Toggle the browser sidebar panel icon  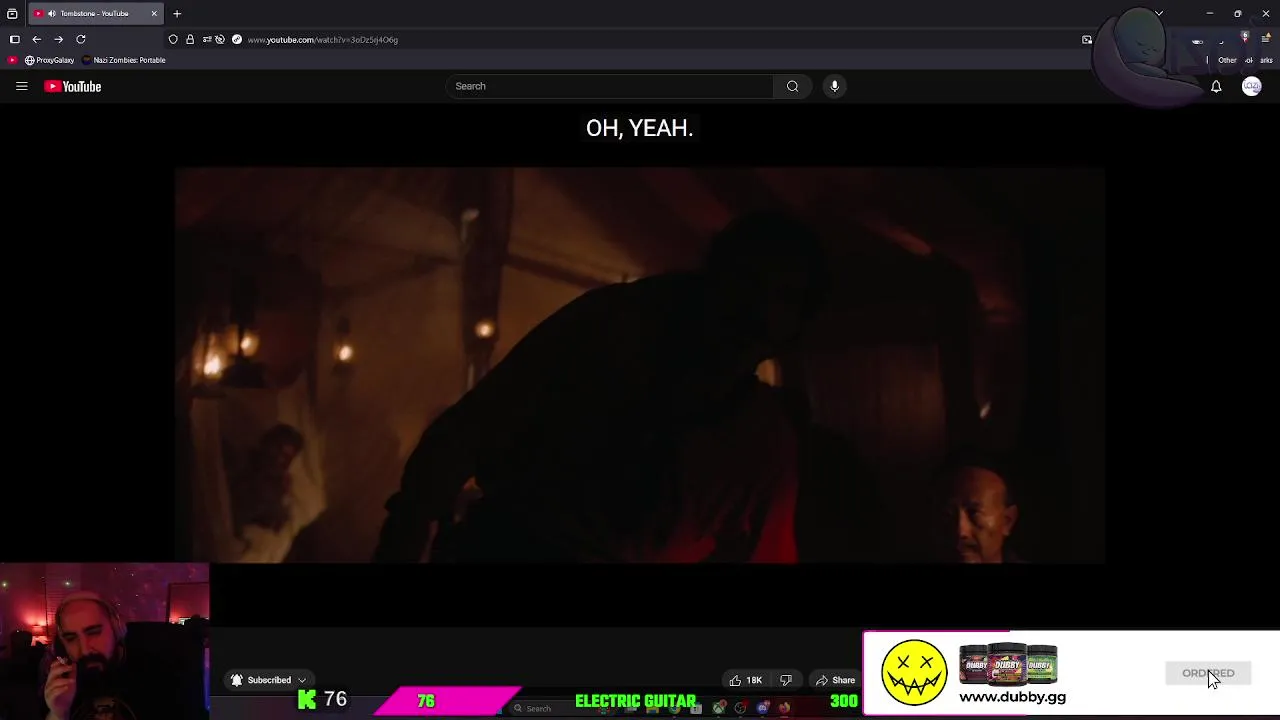[x=14, y=39]
